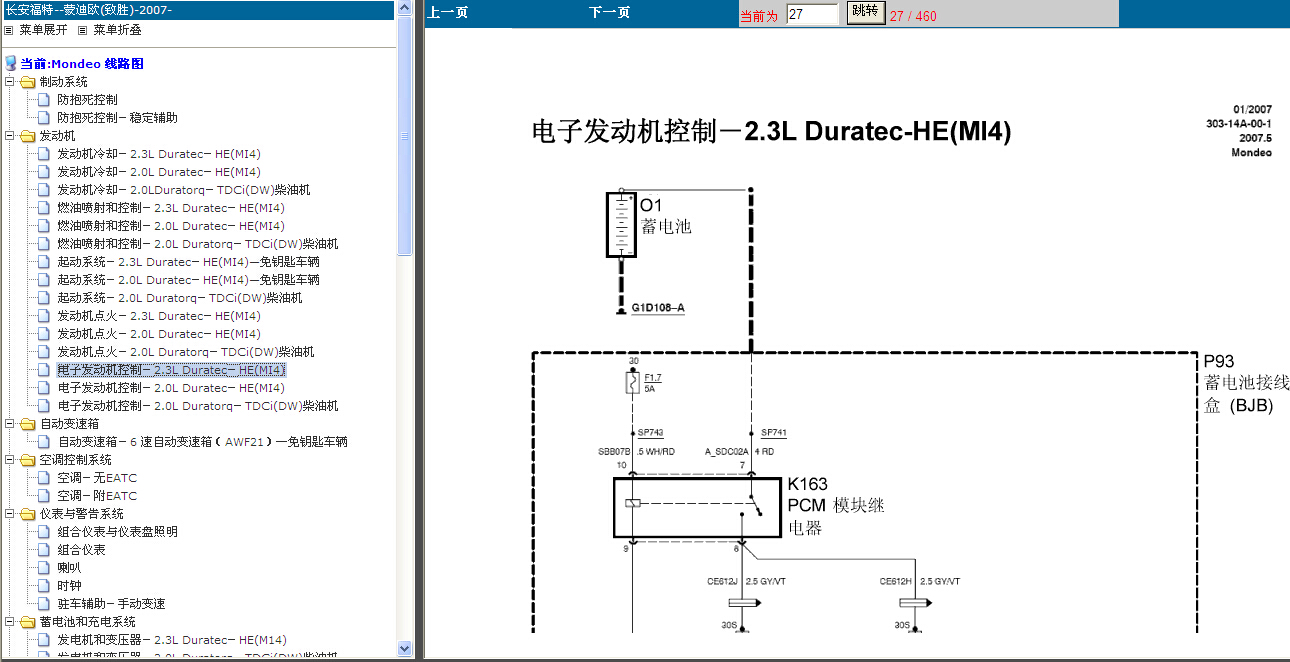
Task: Click page icon for 燃油喷射和控制 2.3L Duratec
Action: click(x=44, y=208)
